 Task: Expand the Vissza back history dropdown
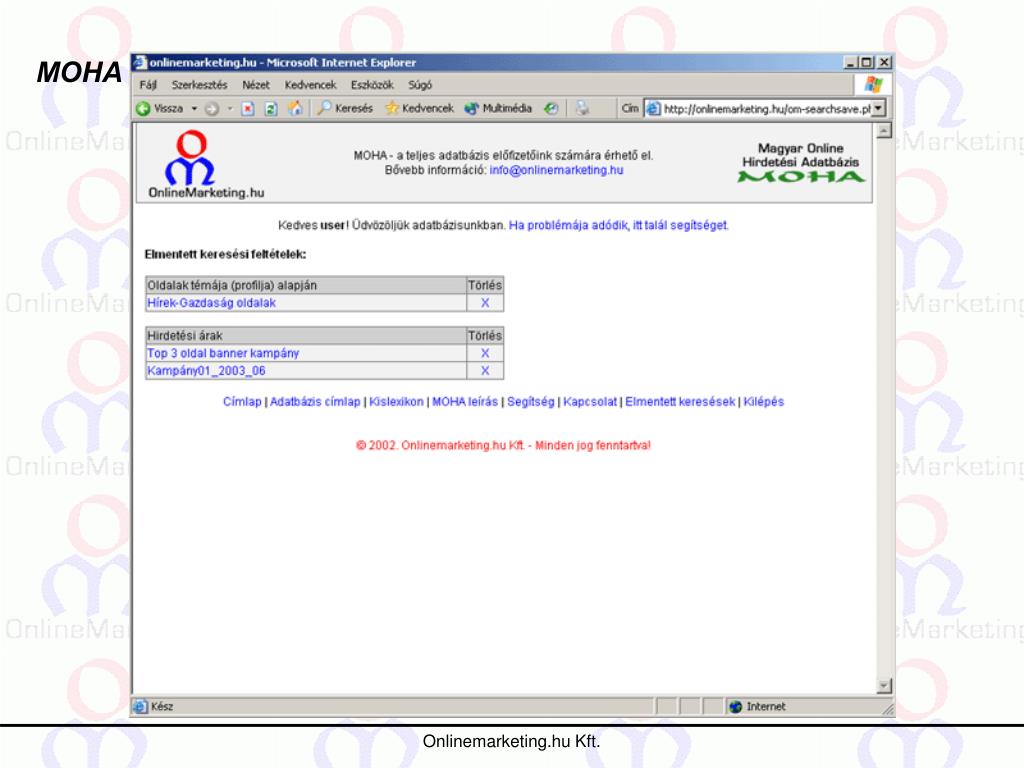[194, 109]
